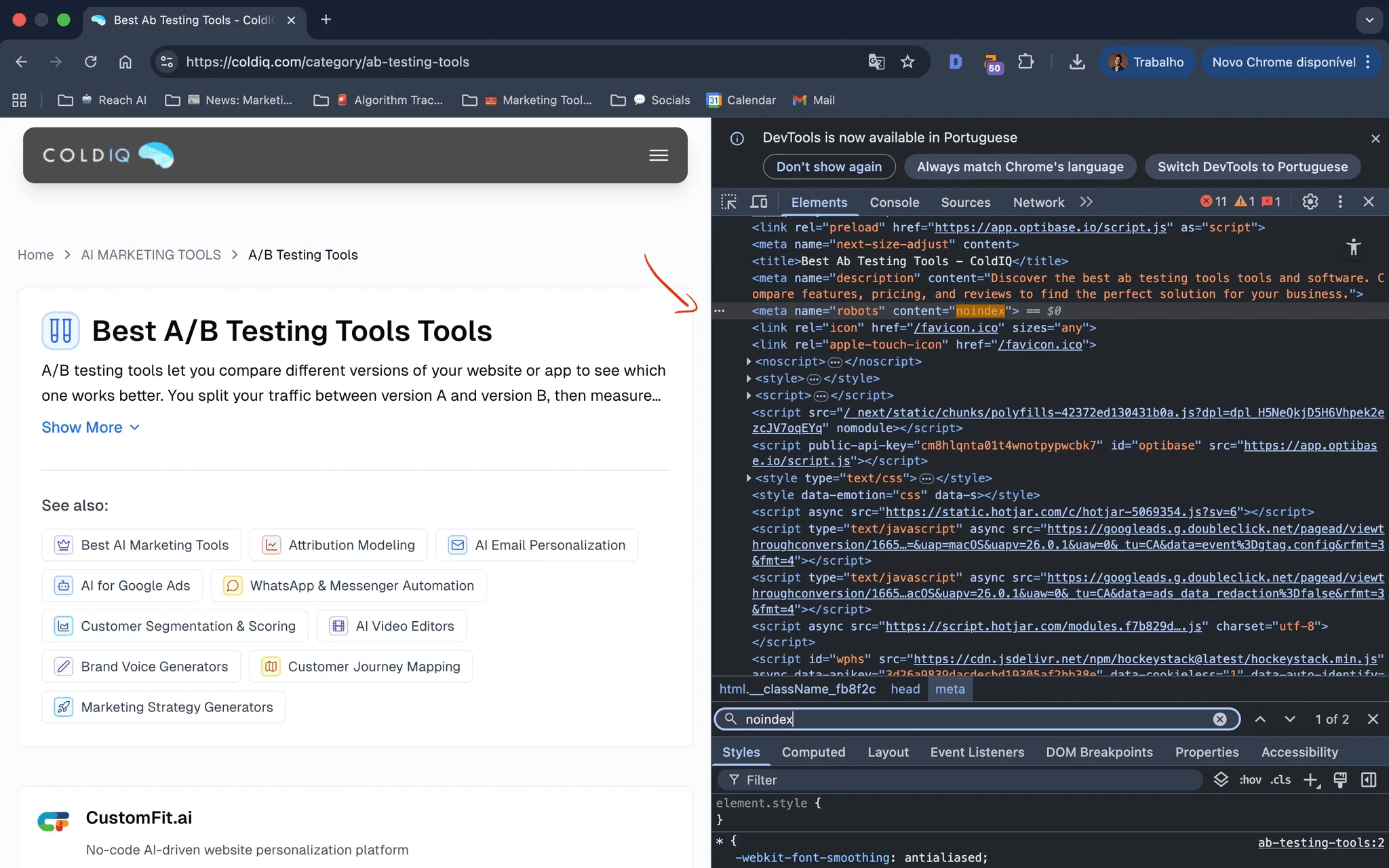
Task: Click the new style rule plus icon
Action: (x=1311, y=780)
